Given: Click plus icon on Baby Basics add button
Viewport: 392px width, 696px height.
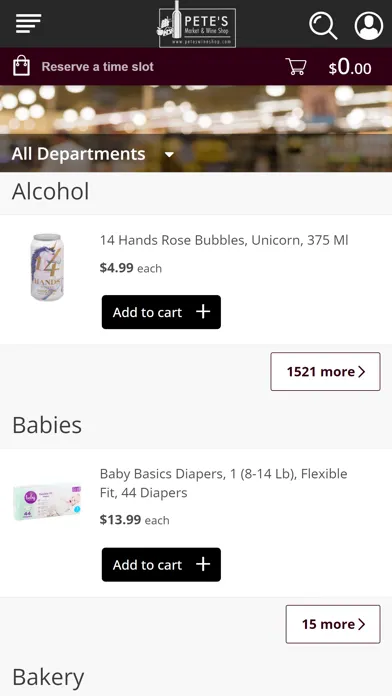Looking at the screenshot, I should click(203, 564).
